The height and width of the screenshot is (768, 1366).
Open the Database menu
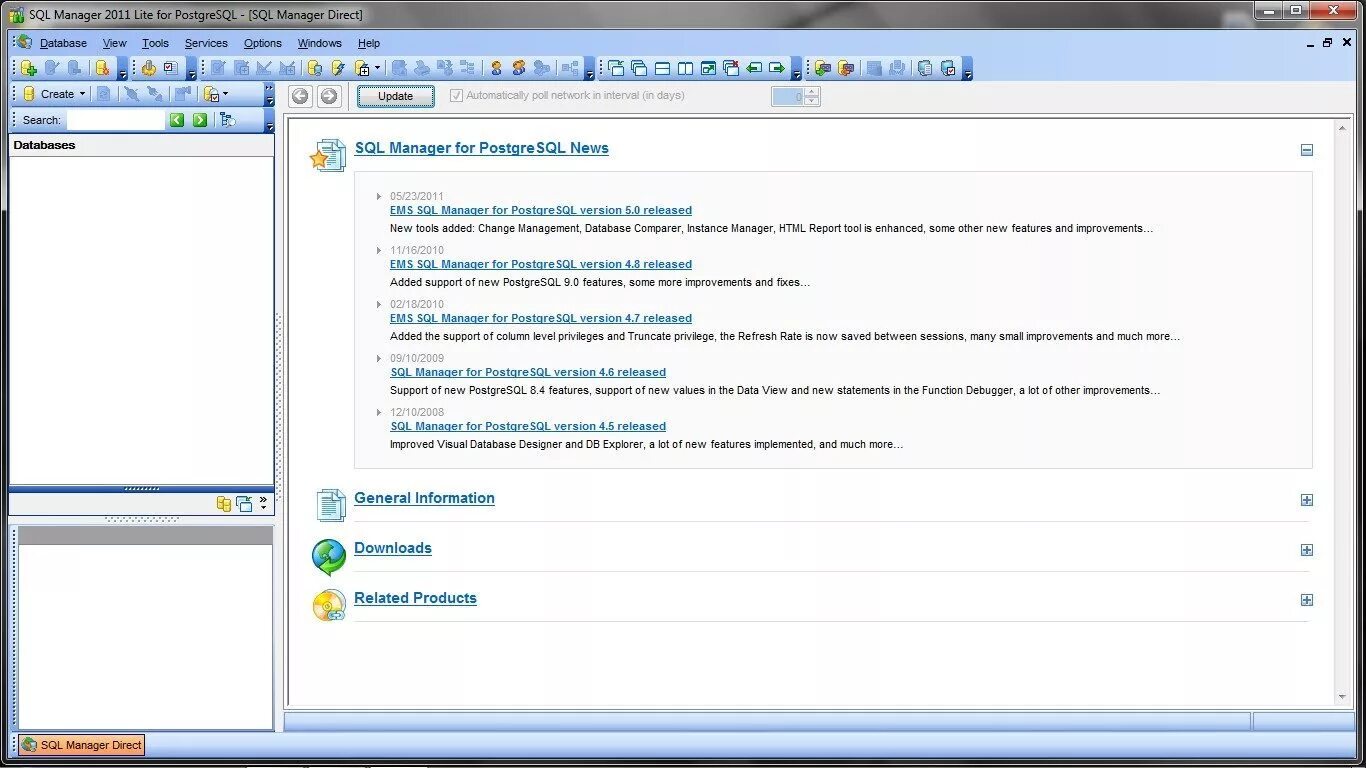63,43
